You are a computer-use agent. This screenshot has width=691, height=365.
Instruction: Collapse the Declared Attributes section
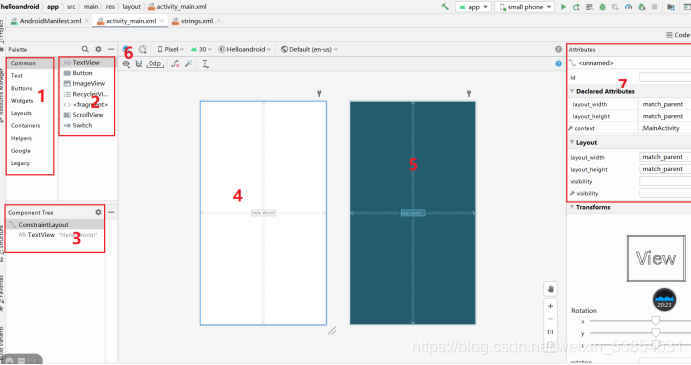click(x=572, y=91)
